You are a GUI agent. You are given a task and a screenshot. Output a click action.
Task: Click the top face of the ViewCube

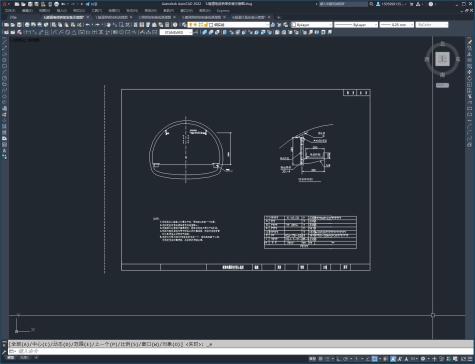[442, 60]
